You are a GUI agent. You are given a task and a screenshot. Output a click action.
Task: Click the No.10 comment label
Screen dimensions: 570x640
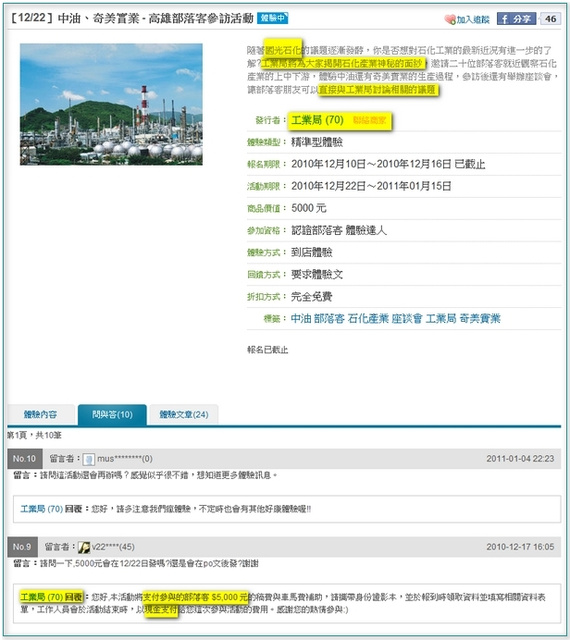[24, 459]
